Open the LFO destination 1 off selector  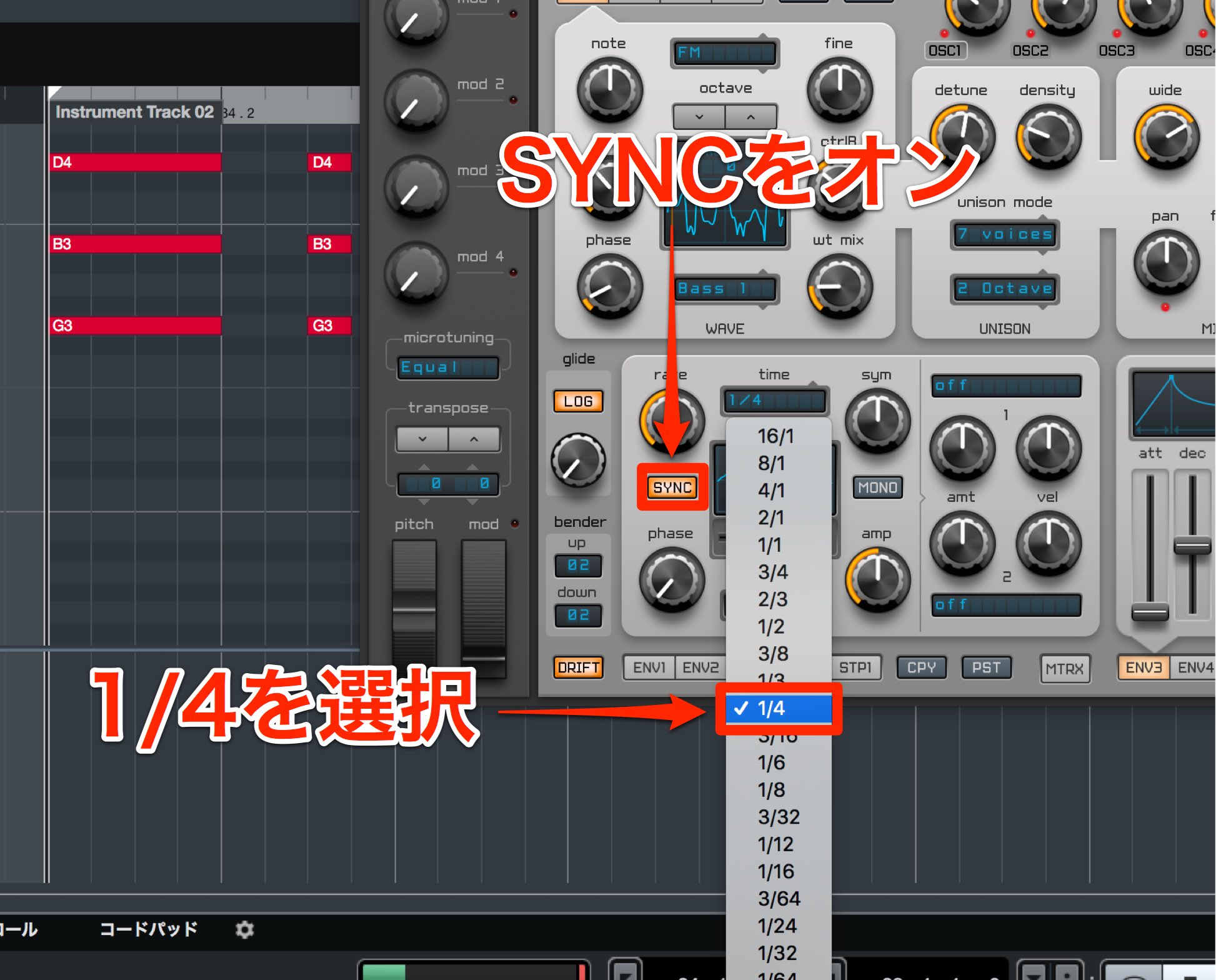coord(1005,386)
